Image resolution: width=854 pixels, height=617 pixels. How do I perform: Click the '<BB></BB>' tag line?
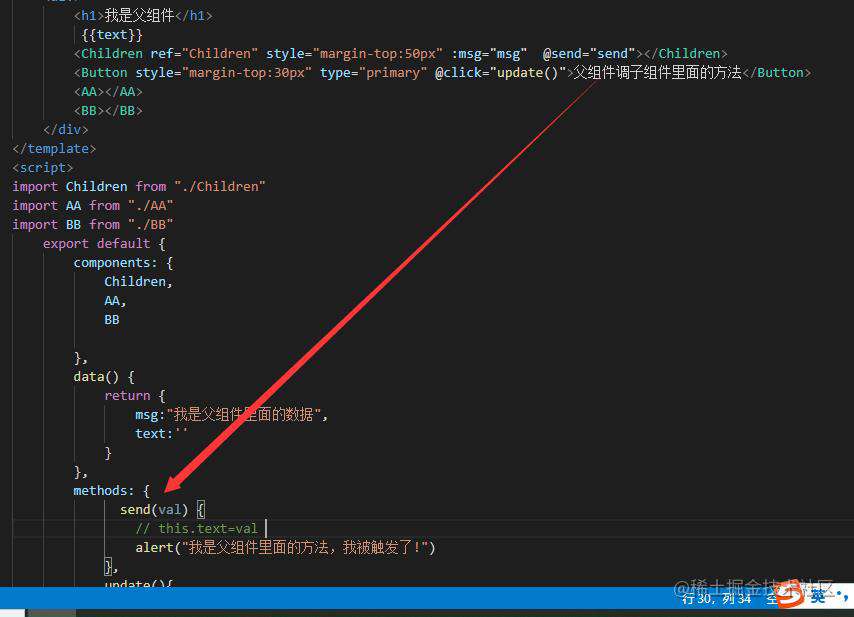coord(108,111)
